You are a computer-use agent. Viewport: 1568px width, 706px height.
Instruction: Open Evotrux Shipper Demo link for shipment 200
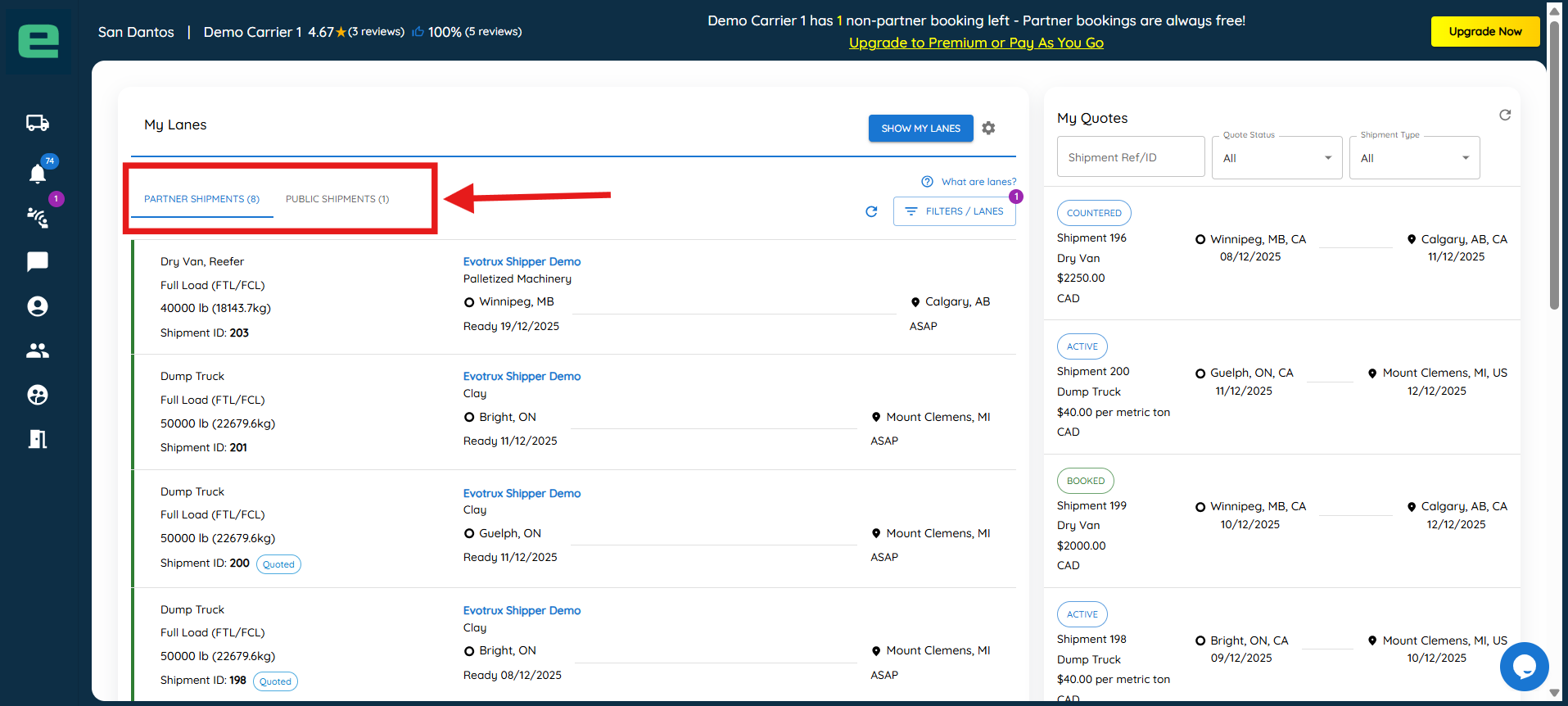click(522, 493)
